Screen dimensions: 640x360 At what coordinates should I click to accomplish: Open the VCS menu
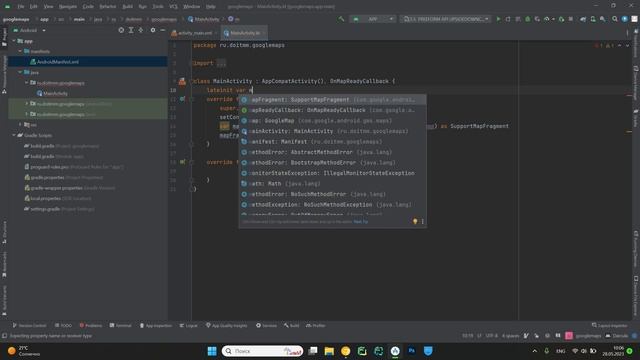173,7
